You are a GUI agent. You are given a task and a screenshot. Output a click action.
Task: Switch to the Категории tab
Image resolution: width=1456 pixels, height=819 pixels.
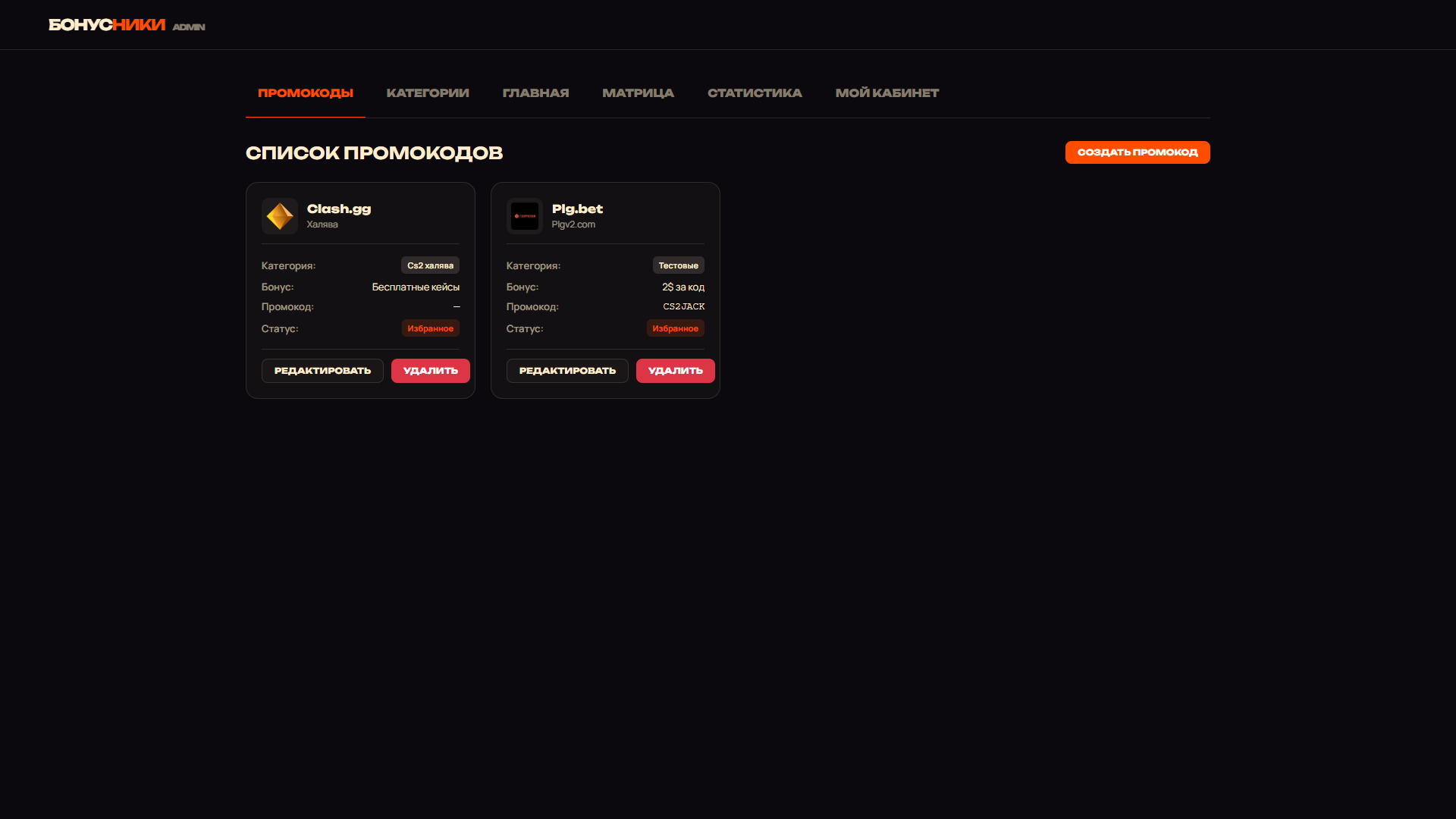[x=428, y=93]
